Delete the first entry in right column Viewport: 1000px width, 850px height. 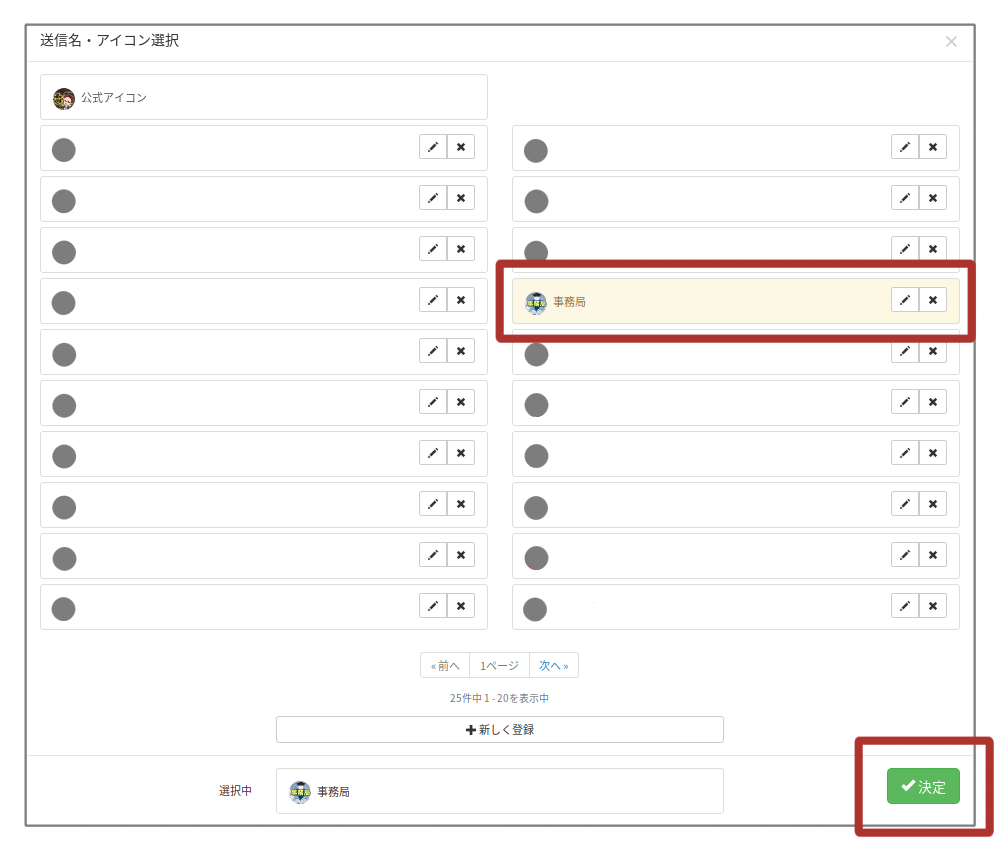point(933,147)
